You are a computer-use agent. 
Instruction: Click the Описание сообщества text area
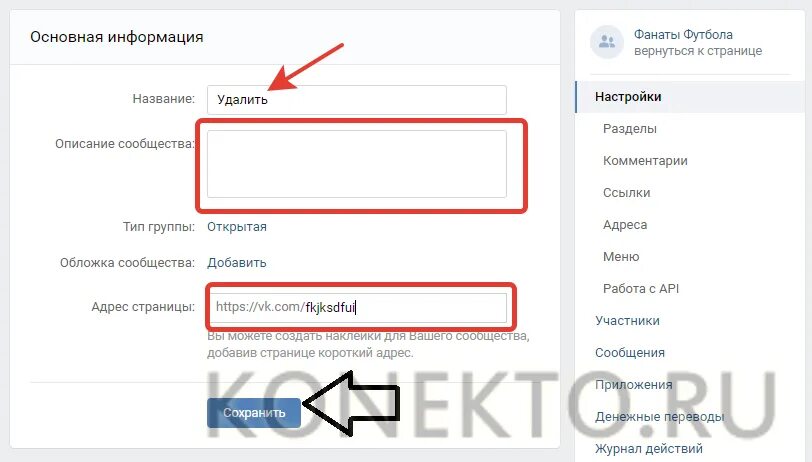click(356, 164)
